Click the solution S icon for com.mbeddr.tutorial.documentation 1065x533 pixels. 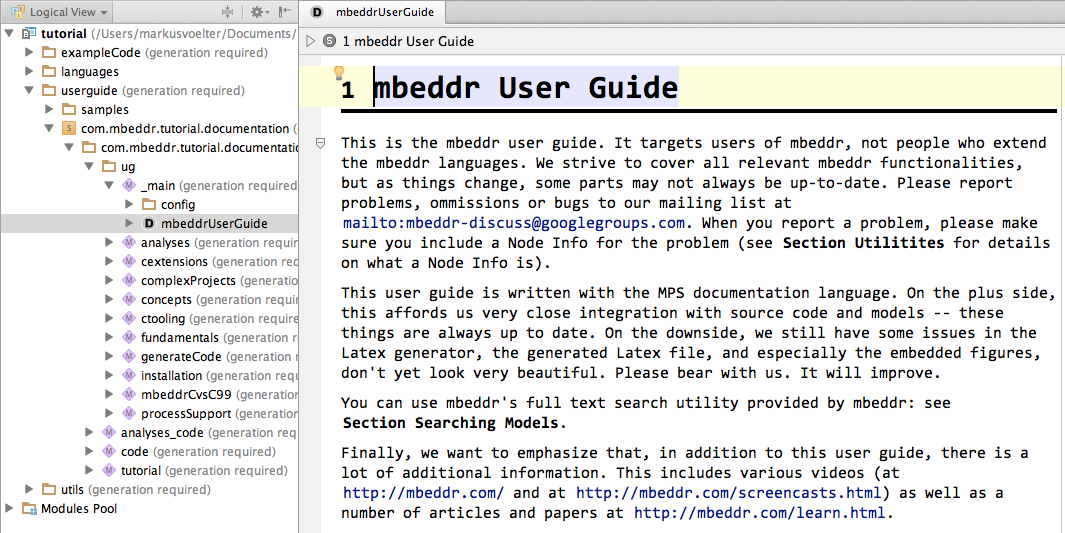tap(69, 128)
